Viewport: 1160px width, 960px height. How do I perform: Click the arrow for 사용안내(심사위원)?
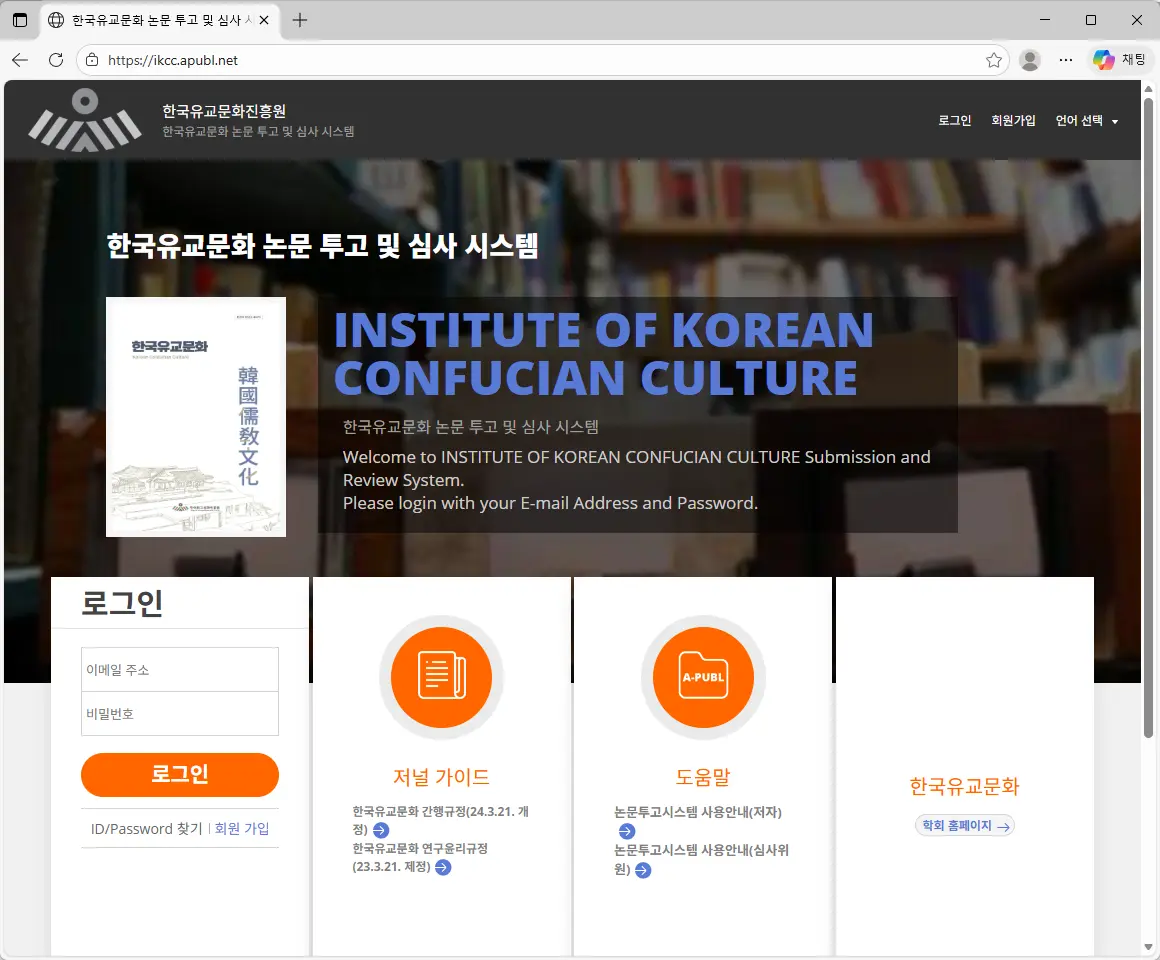pyautogui.click(x=644, y=870)
